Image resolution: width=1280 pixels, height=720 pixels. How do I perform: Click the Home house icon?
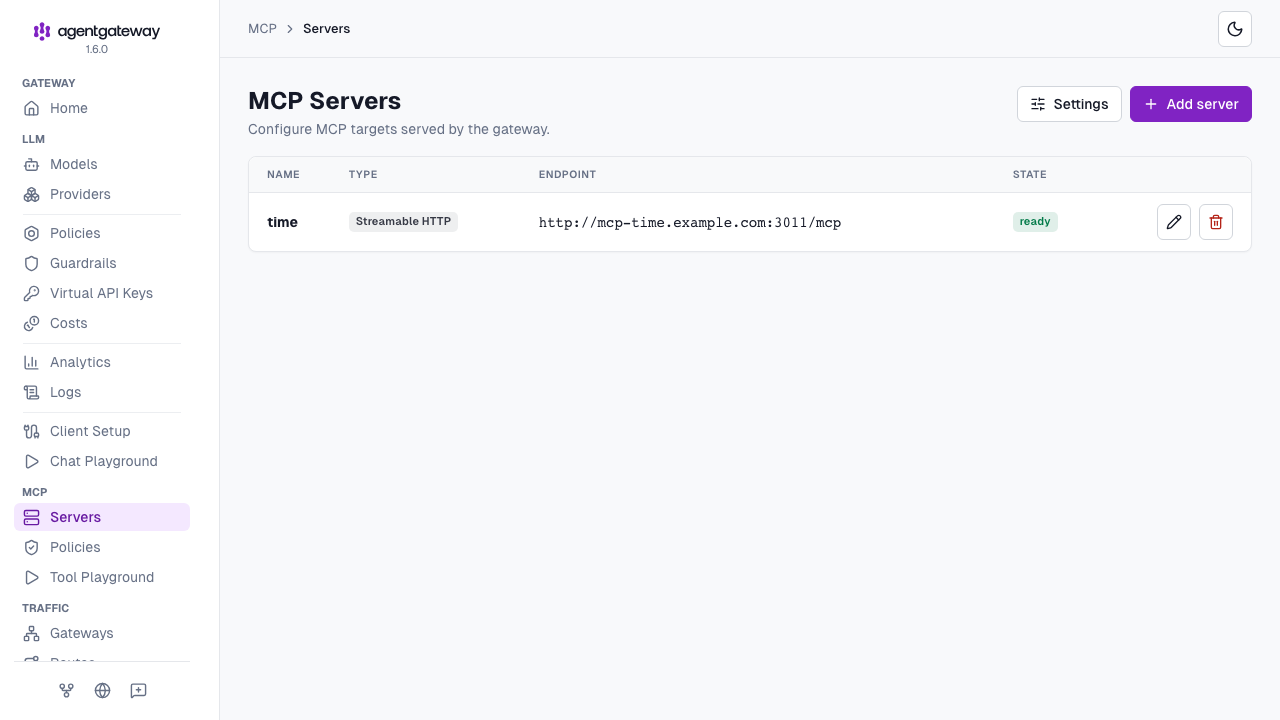pos(32,108)
